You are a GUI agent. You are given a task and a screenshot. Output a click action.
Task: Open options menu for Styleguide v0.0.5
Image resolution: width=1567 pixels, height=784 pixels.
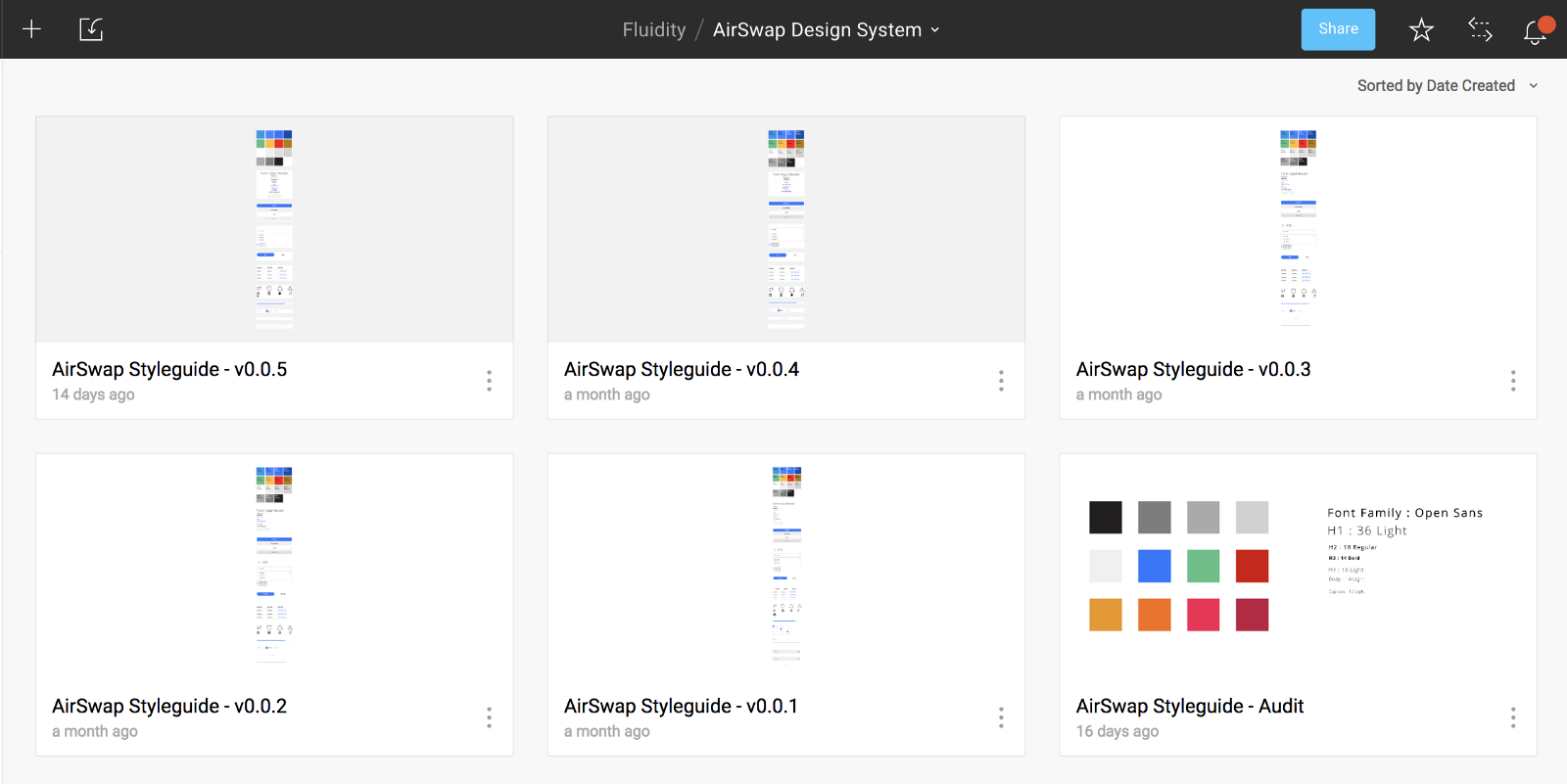point(489,381)
